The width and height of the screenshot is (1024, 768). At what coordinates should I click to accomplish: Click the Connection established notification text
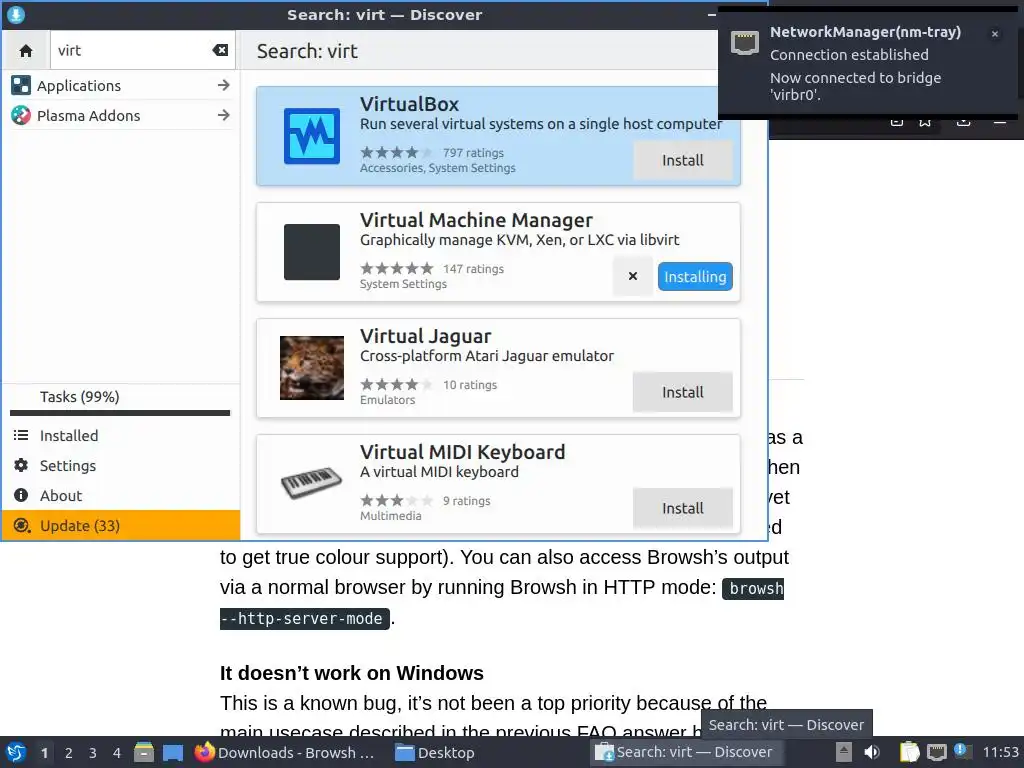click(x=849, y=55)
